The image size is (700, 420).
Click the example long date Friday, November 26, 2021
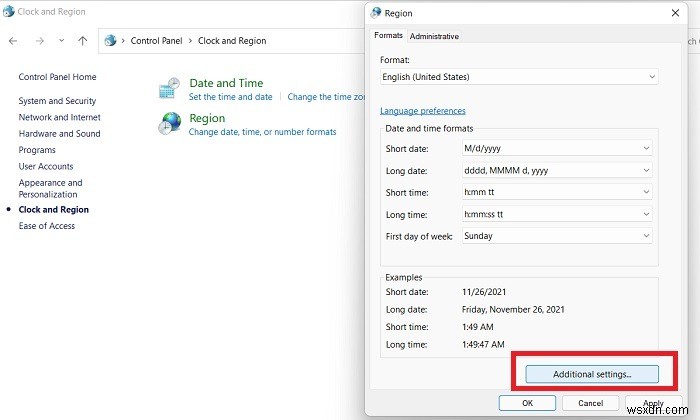click(x=513, y=309)
